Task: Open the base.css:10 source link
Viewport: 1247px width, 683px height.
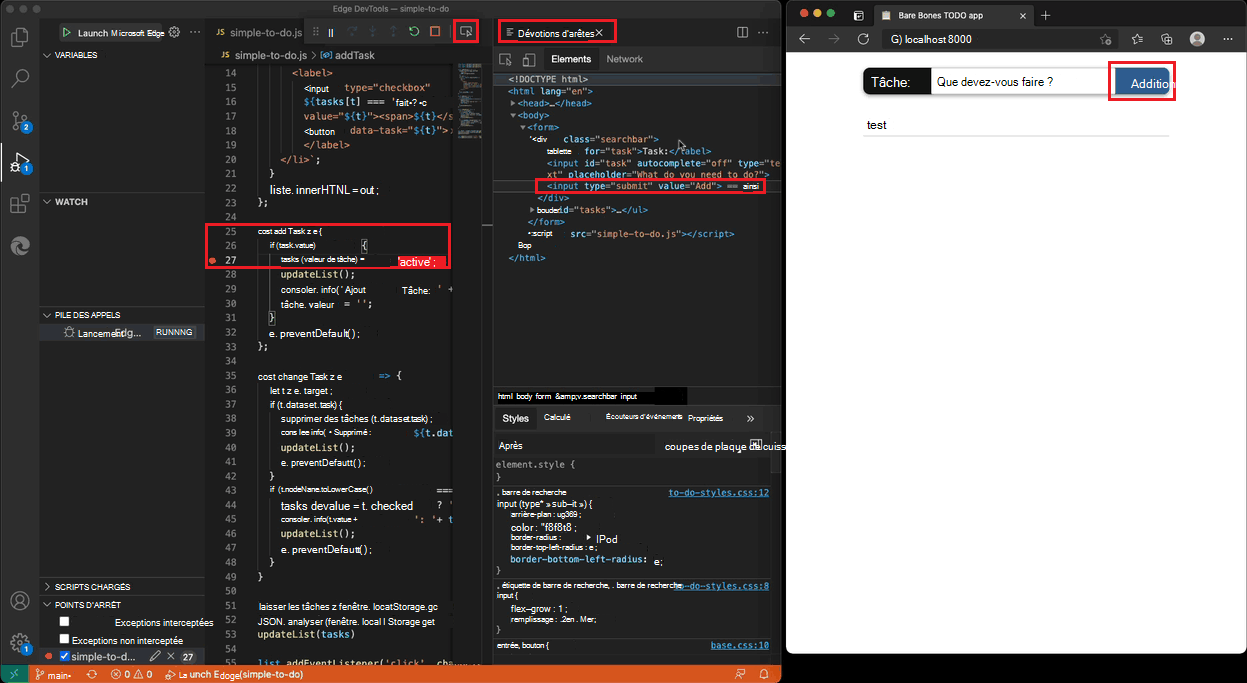Action: (739, 646)
